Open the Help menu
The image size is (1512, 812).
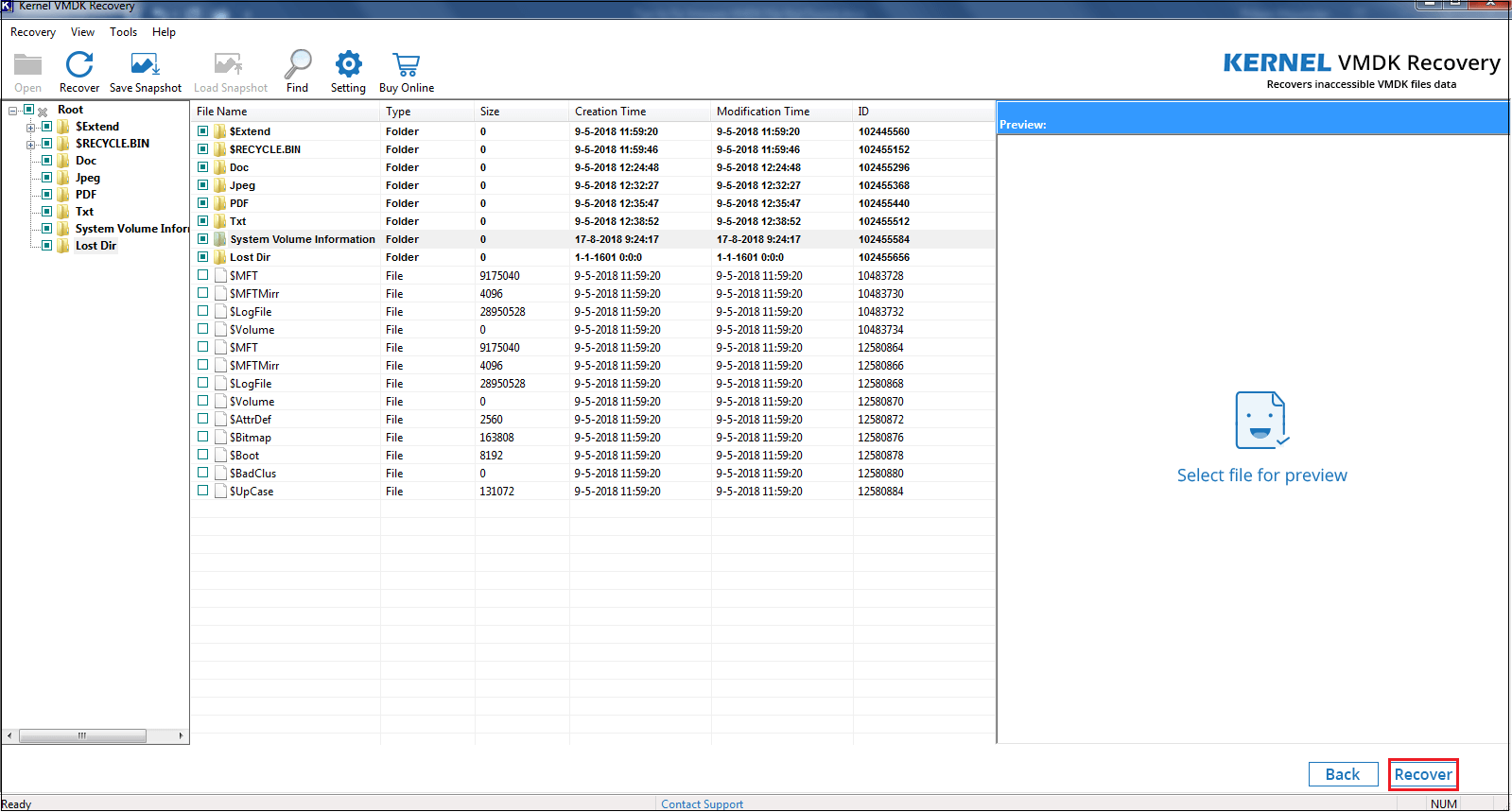pyautogui.click(x=164, y=32)
